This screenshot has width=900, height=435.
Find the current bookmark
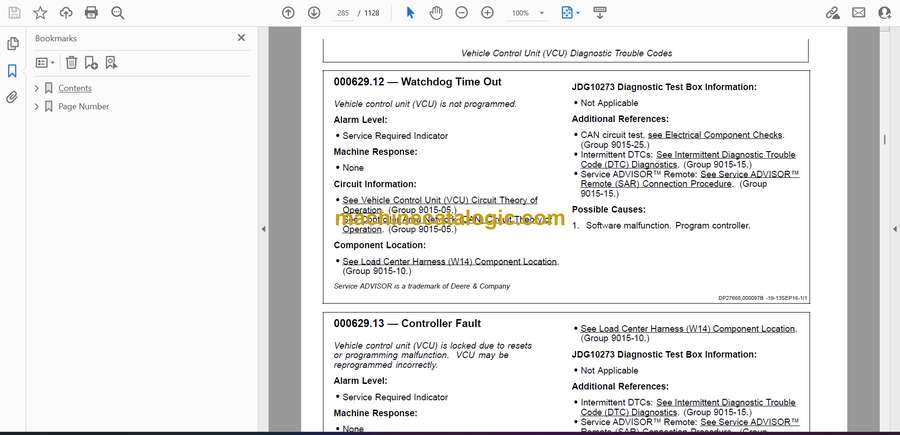(x=111, y=63)
